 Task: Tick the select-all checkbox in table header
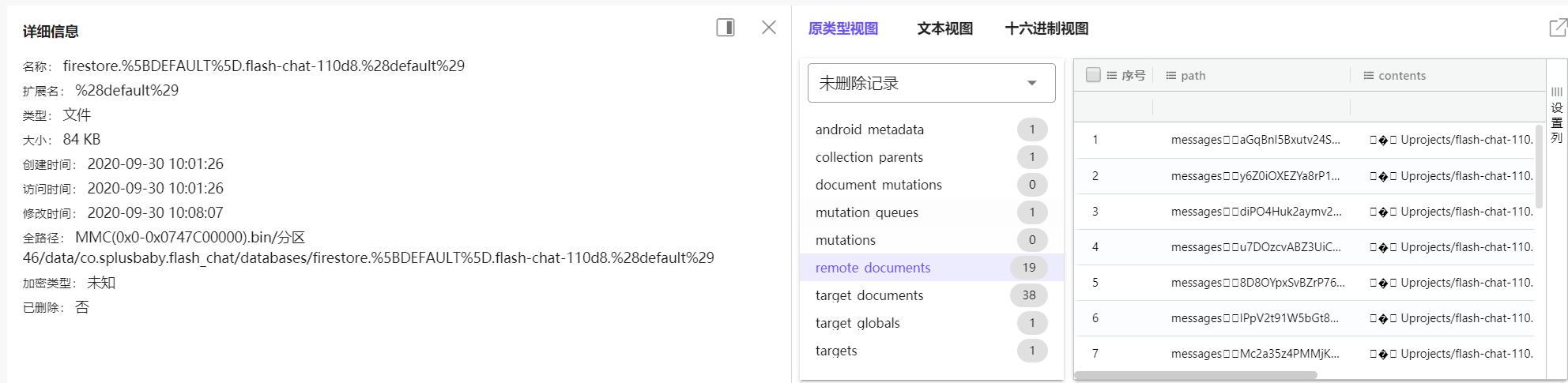coord(1093,75)
